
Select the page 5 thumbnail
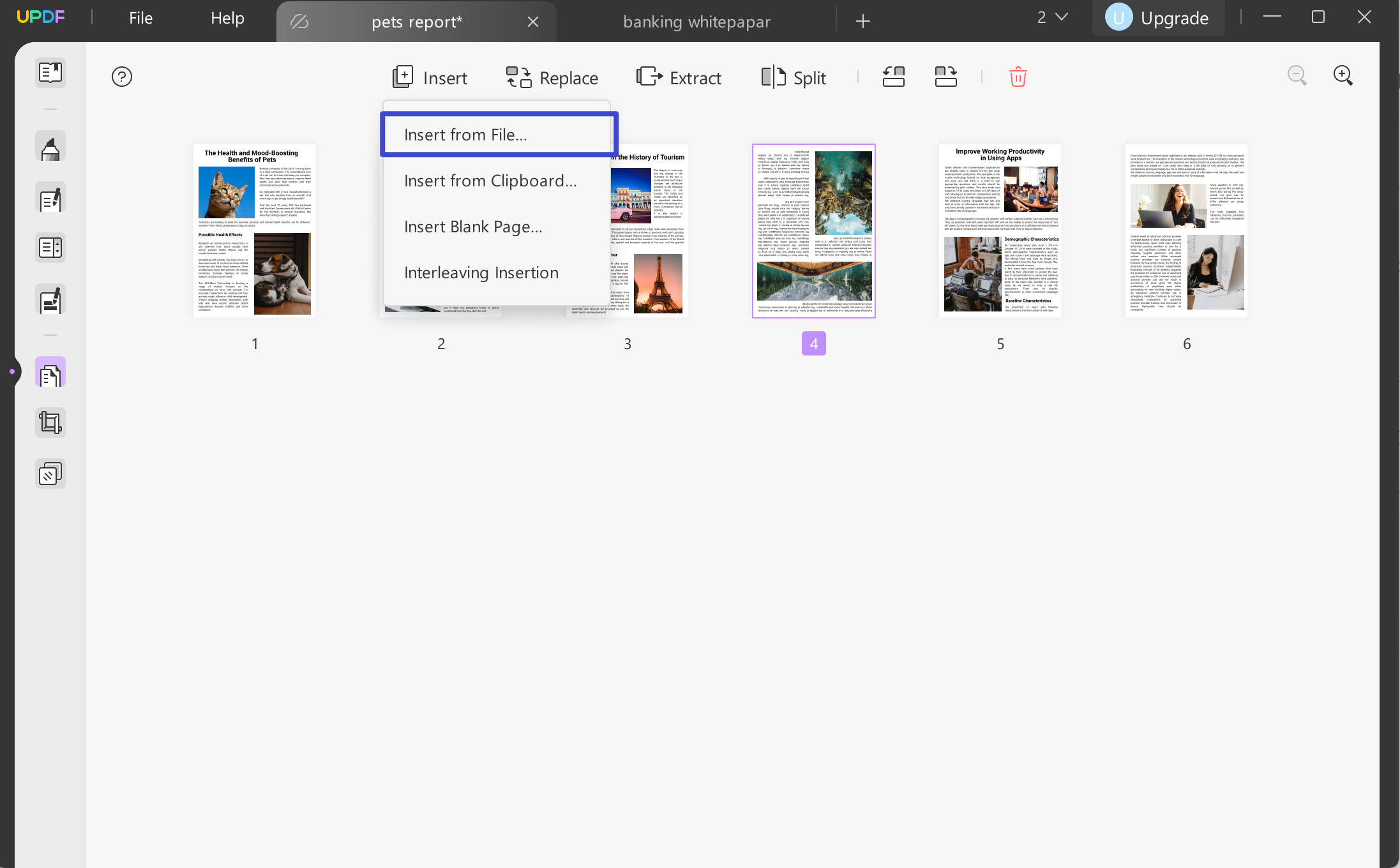[1000, 231]
